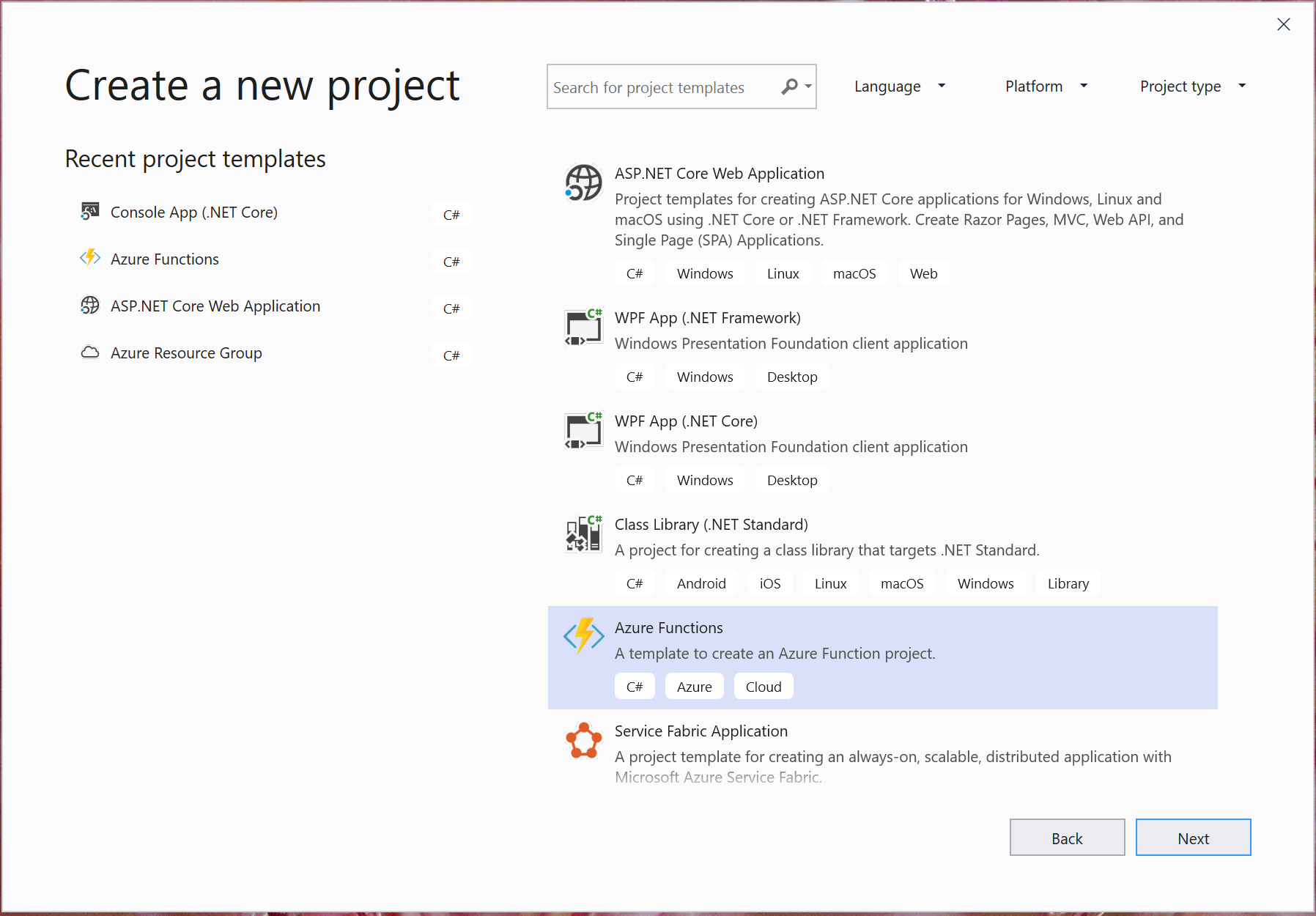Open the Project type filter dropdown

(x=1193, y=86)
